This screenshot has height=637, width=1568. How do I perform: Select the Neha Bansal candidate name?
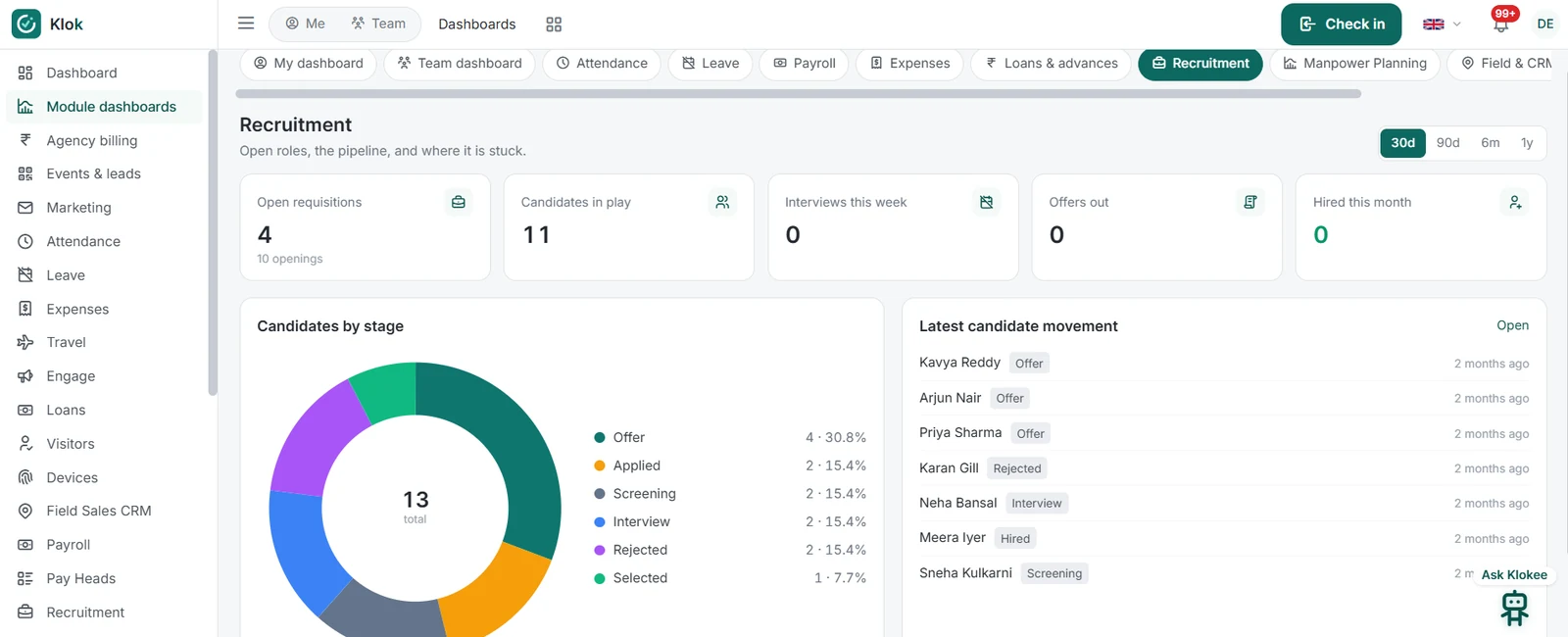(x=957, y=503)
